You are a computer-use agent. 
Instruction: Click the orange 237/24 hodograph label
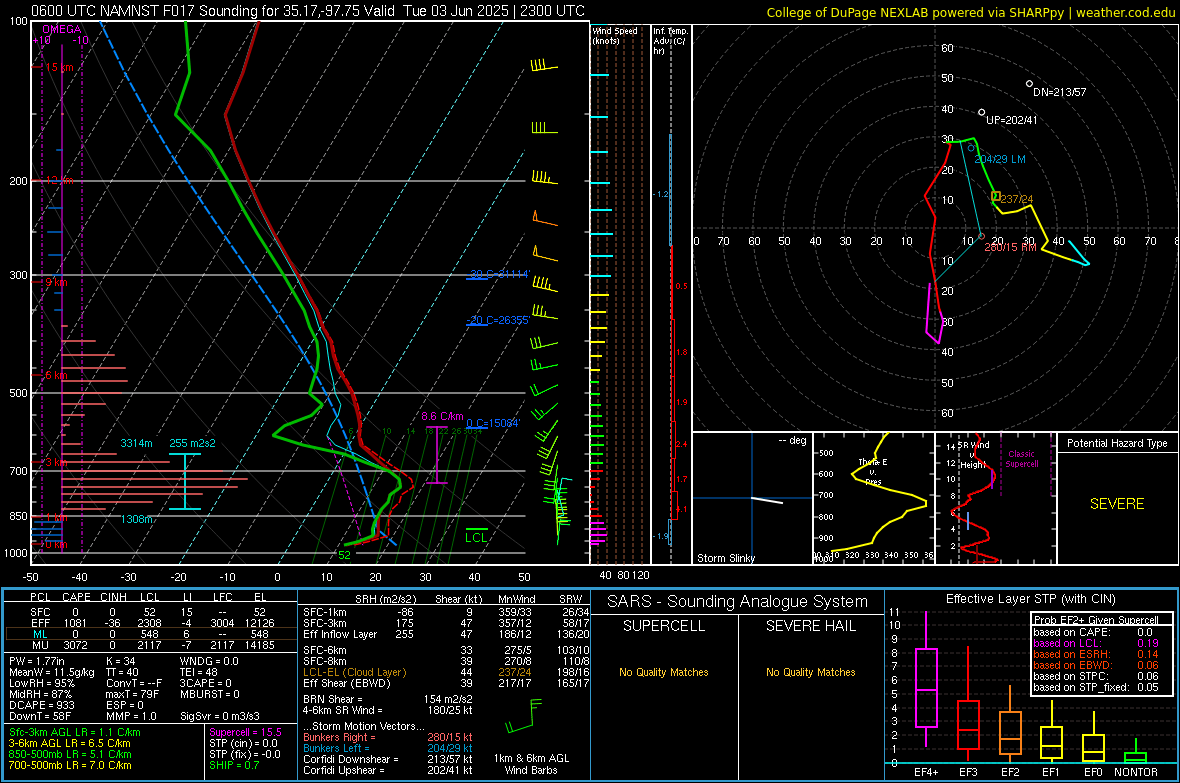[x=1017, y=200]
